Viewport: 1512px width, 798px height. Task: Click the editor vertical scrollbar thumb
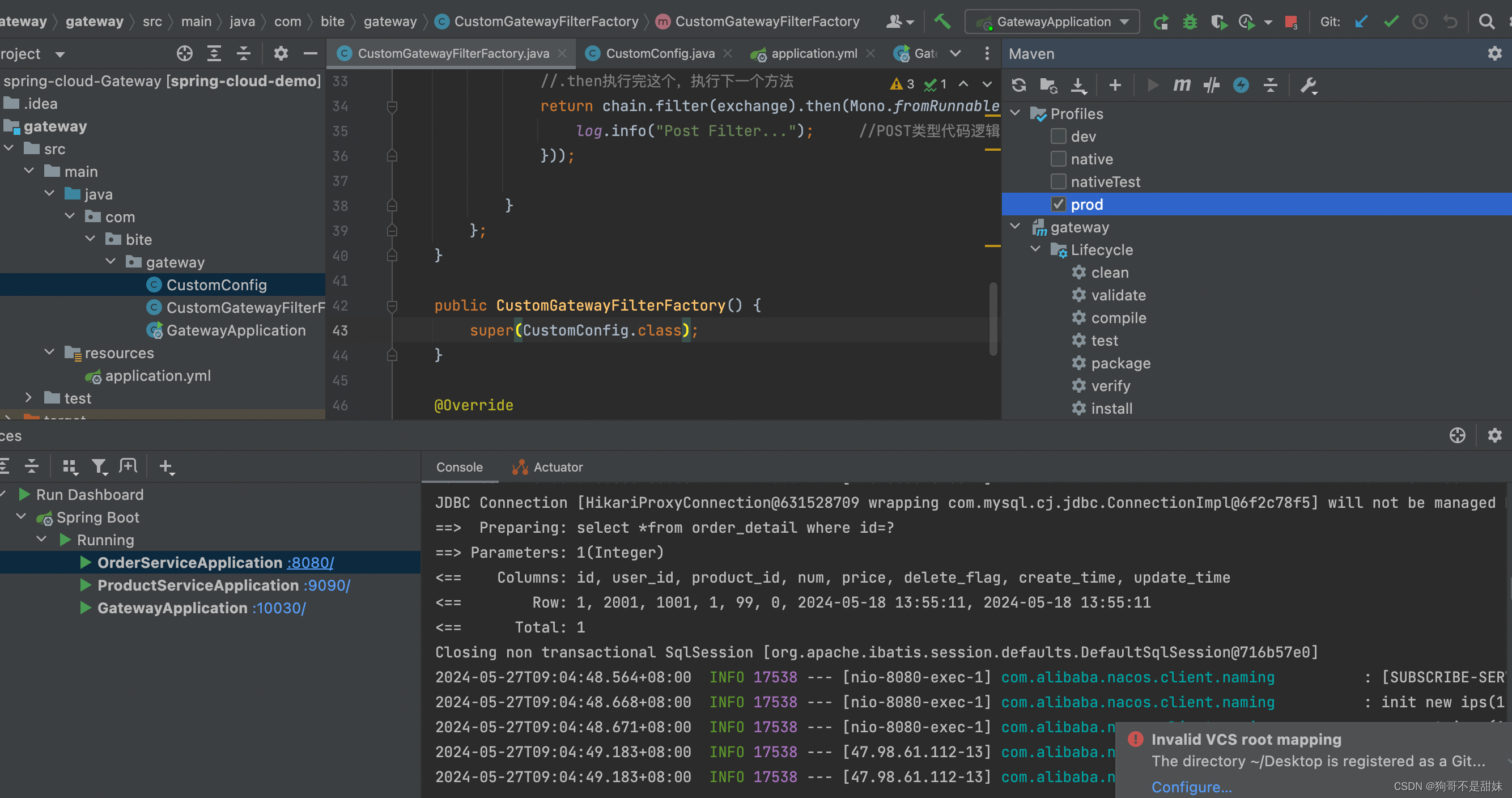coord(992,319)
